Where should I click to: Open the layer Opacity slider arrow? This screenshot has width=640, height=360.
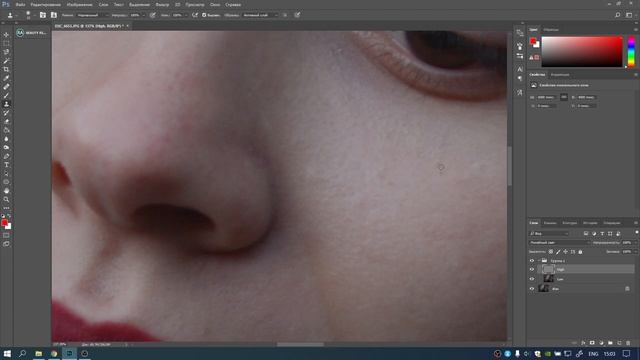[x=635, y=242]
